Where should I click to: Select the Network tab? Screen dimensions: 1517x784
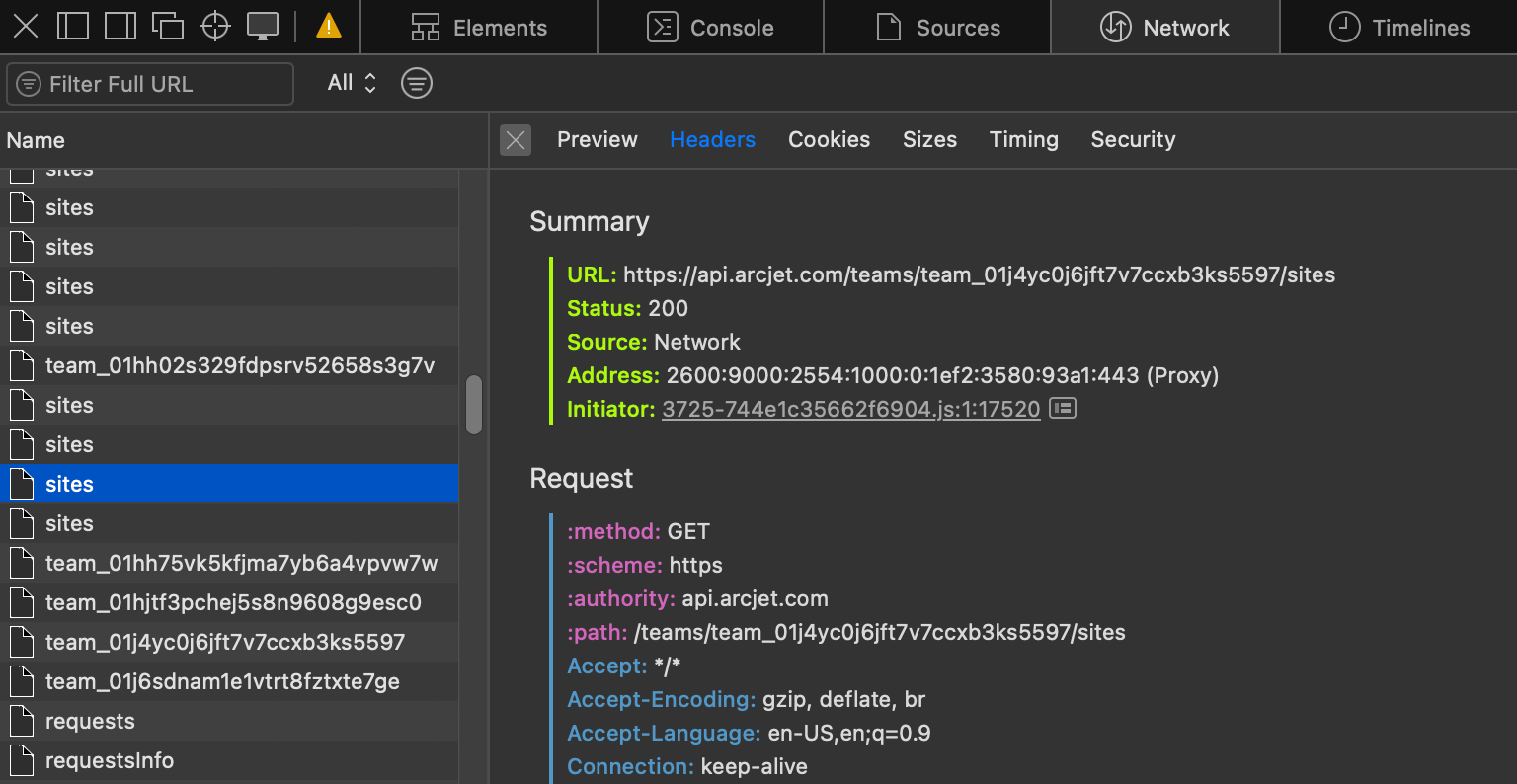[x=1165, y=28]
